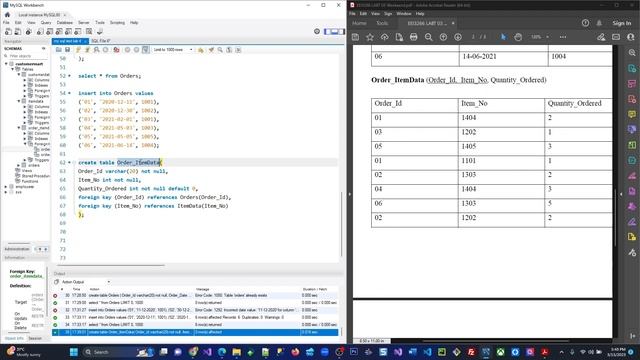Image resolution: width=640 pixels, height=360 pixels.
Task: Open the Scripting menu in Workbench
Action: click(x=117, y=23)
